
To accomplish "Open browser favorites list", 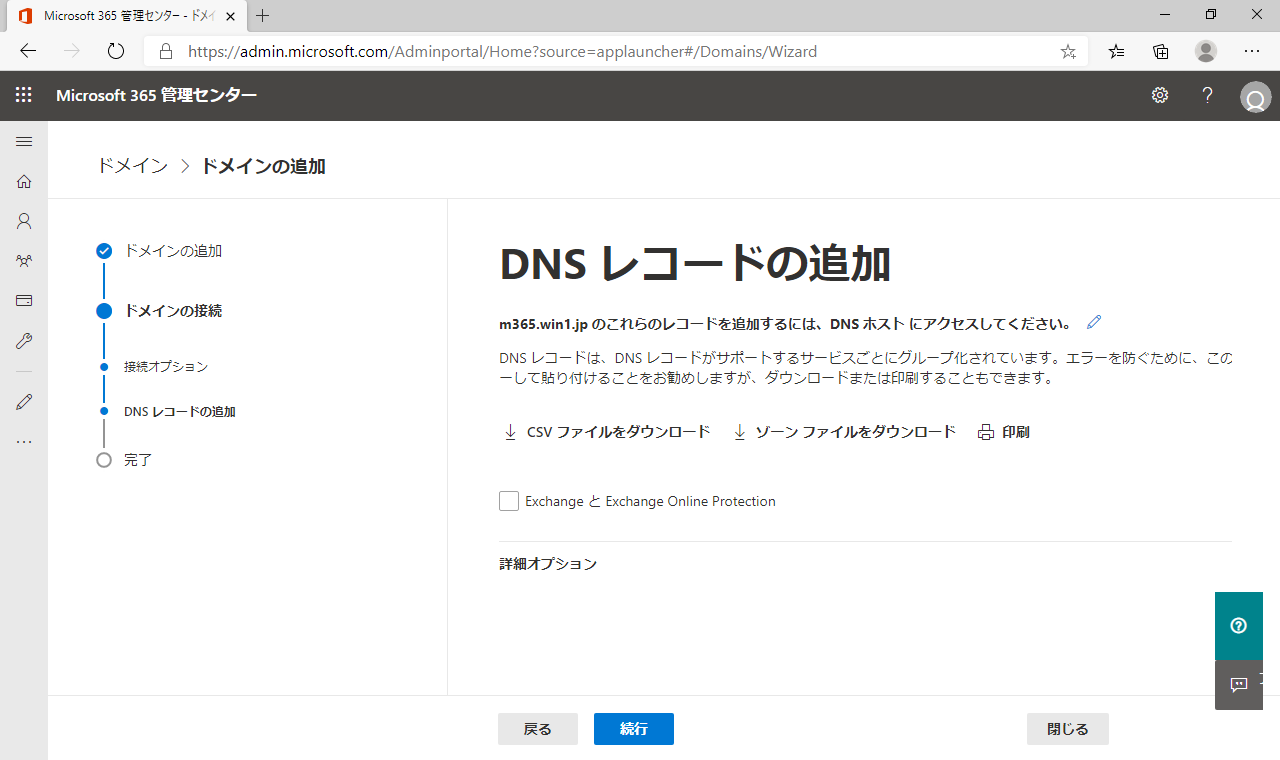I will (x=1117, y=51).
